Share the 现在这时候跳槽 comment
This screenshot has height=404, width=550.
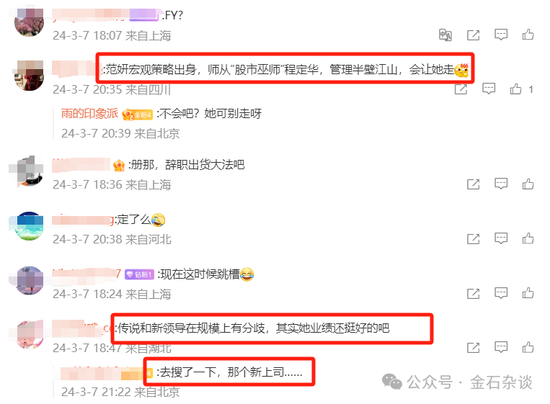click(x=473, y=294)
